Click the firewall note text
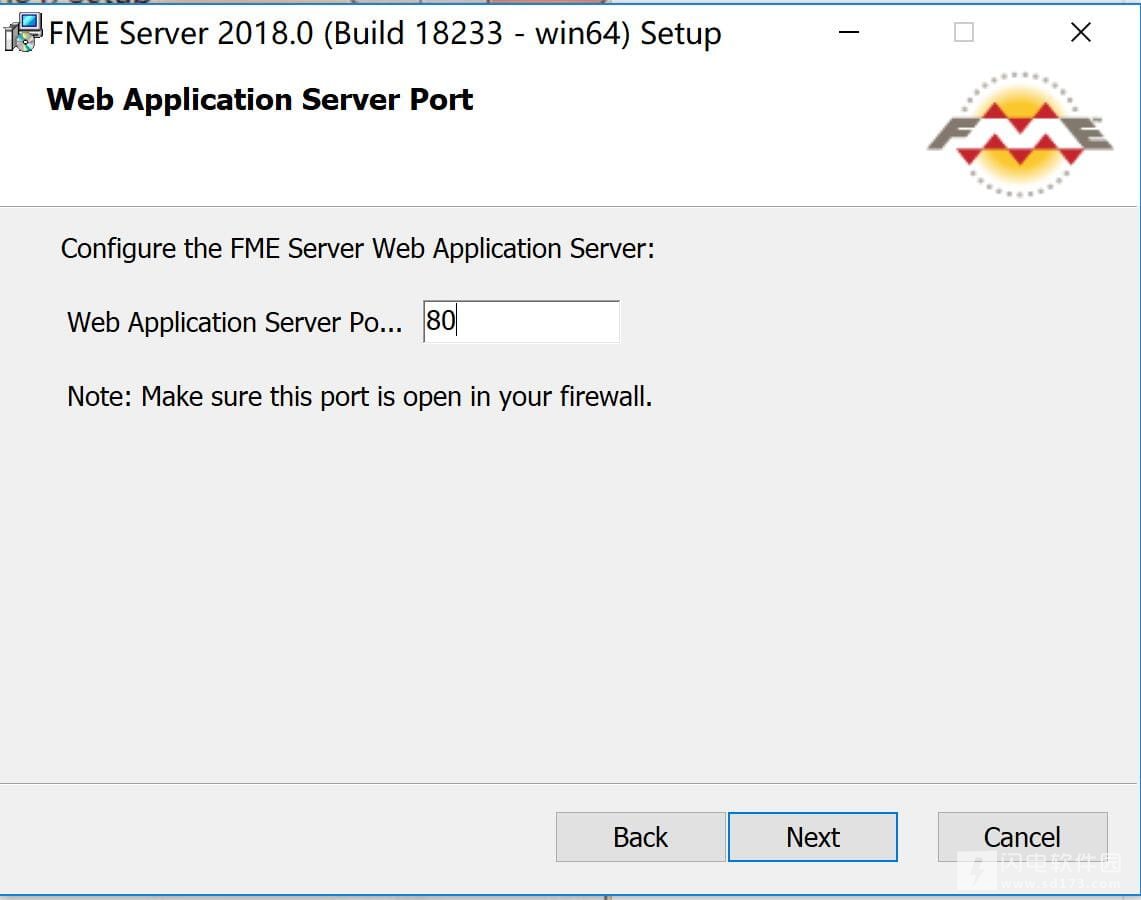 coord(359,397)
